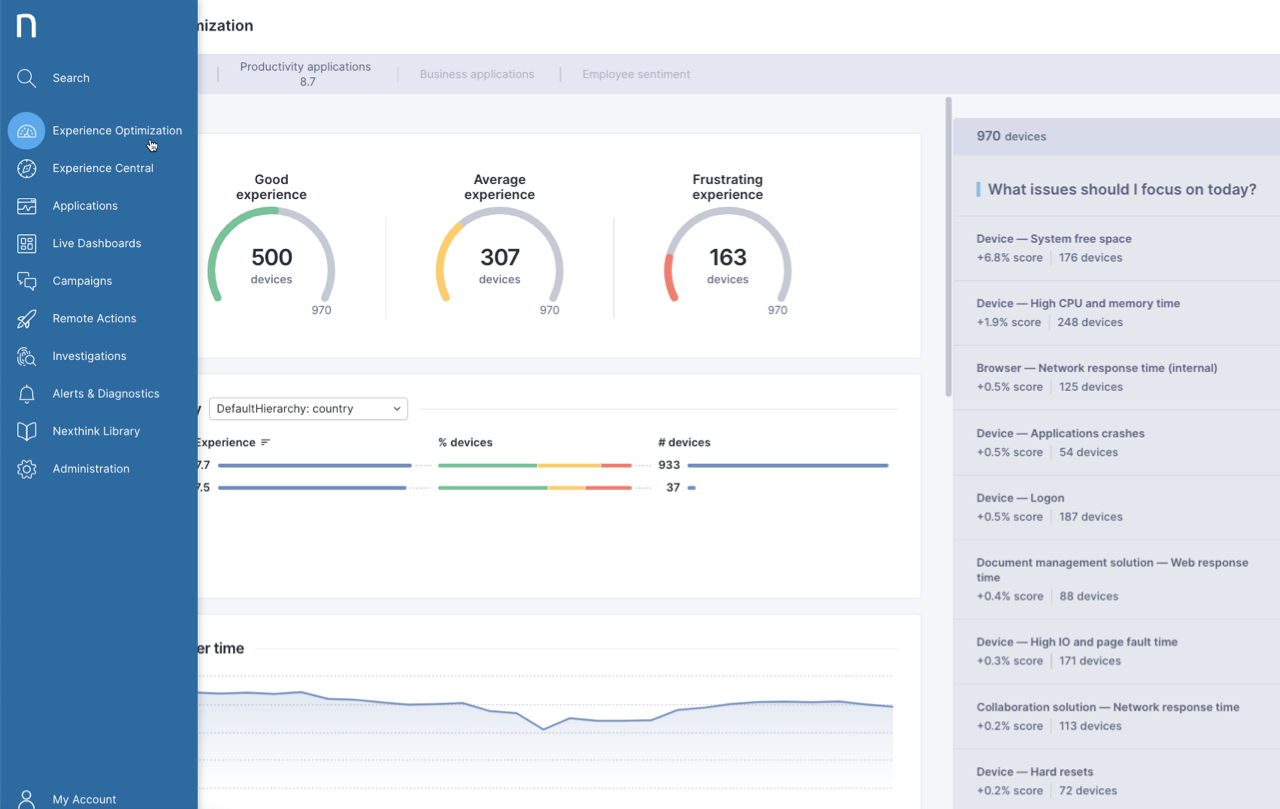Select the Experience Optimization sidebar icon
Screen dimensions: 1280x809
(26, 130)
